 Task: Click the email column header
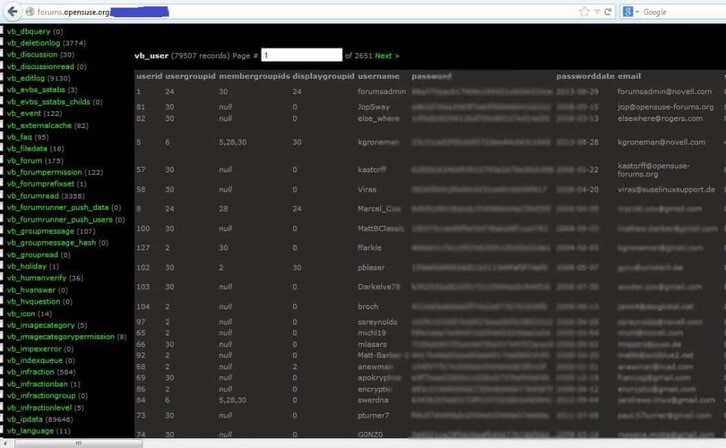click(x=629, y=76)
